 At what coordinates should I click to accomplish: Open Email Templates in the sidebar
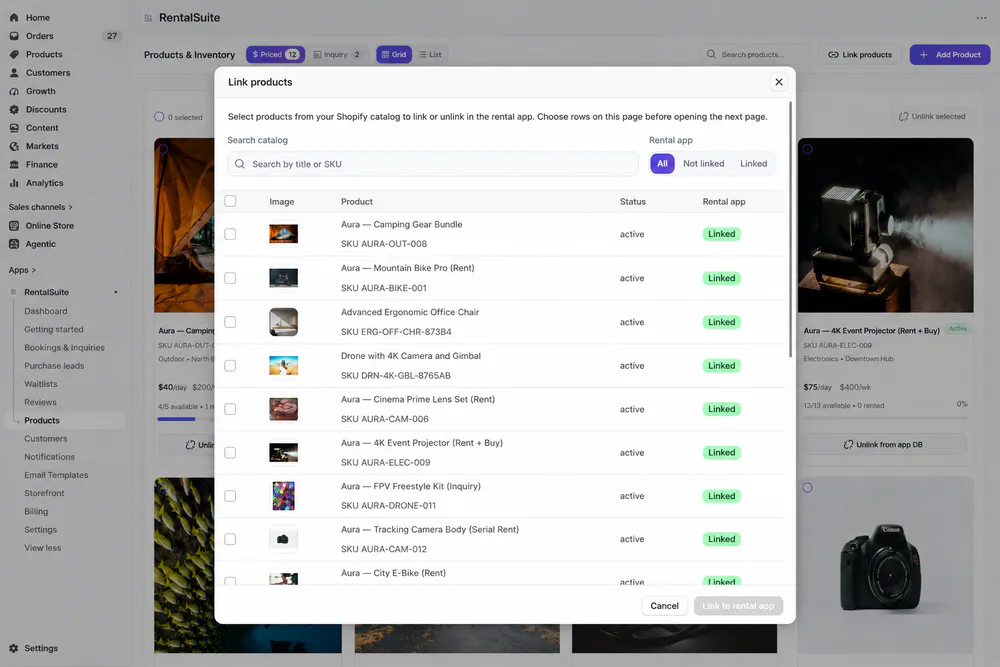[x=56, y=475]
